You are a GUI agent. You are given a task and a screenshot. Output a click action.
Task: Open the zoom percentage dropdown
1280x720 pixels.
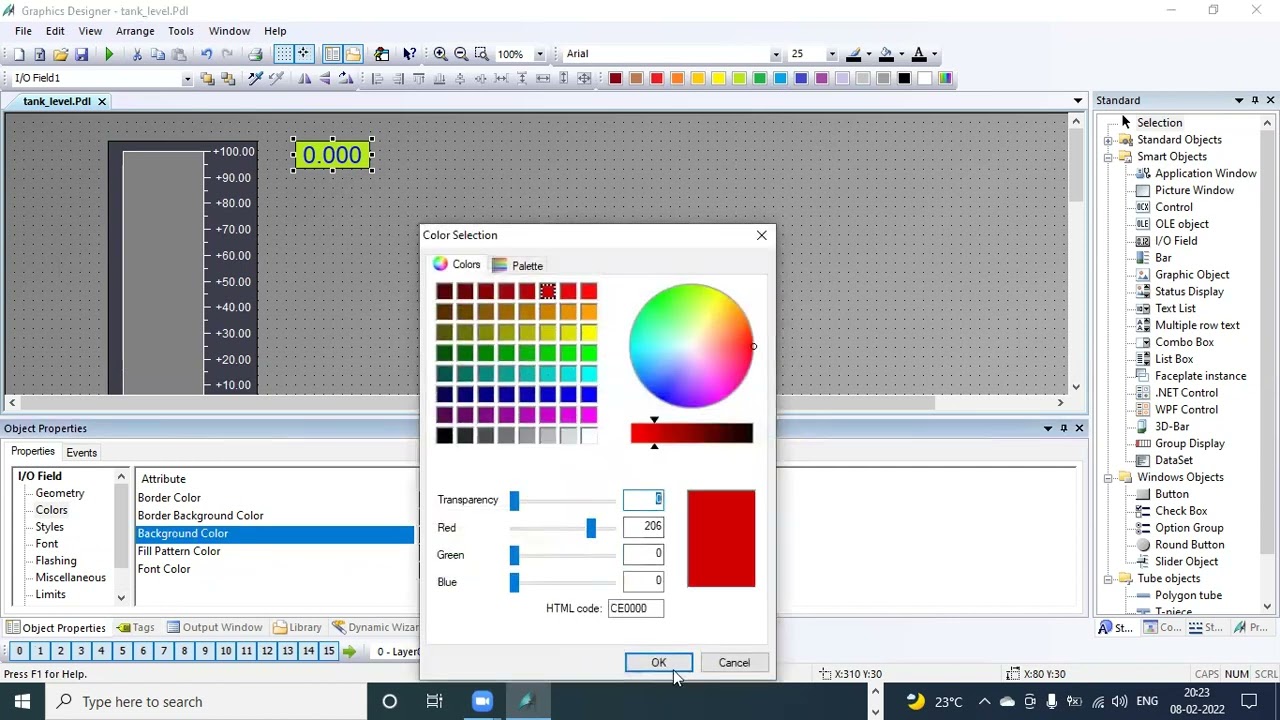[x=539, y=54]
